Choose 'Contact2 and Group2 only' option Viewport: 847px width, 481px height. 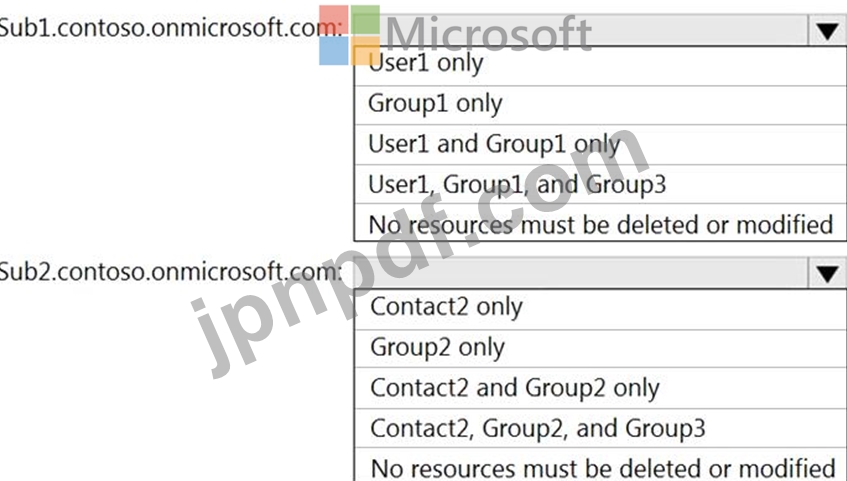(600, 389)
